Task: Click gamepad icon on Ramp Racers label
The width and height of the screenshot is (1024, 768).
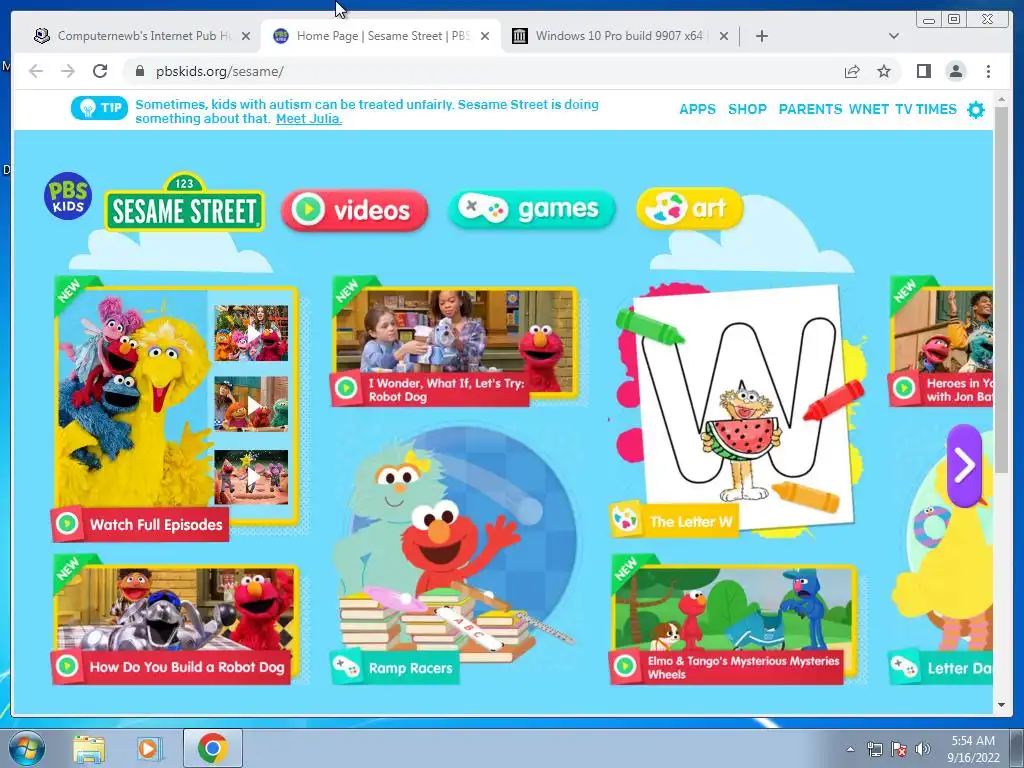Action: point(346,667)
